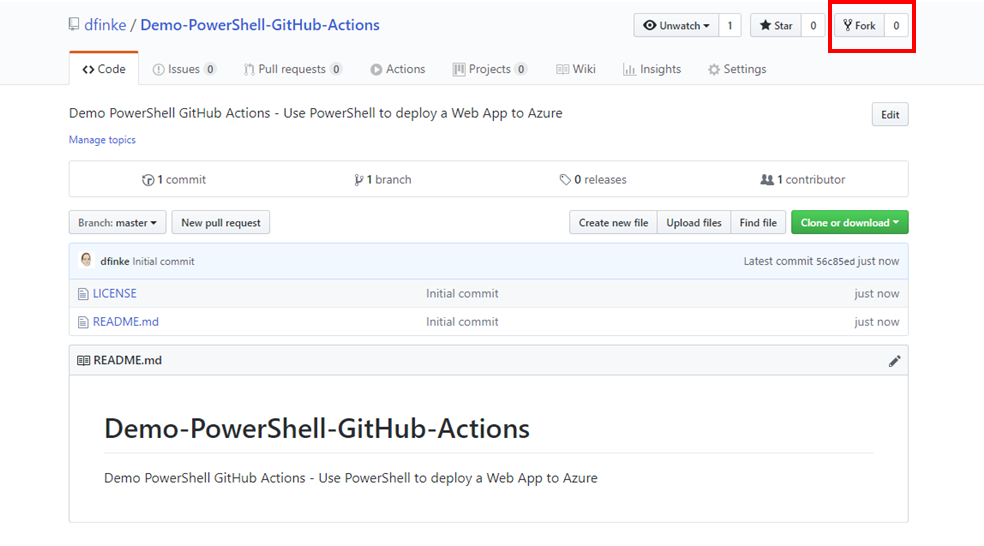The height and width of the screenshot is (546, 984).
Task: Open the Initial commit link on LICENSE row
Action: (463, 293)
